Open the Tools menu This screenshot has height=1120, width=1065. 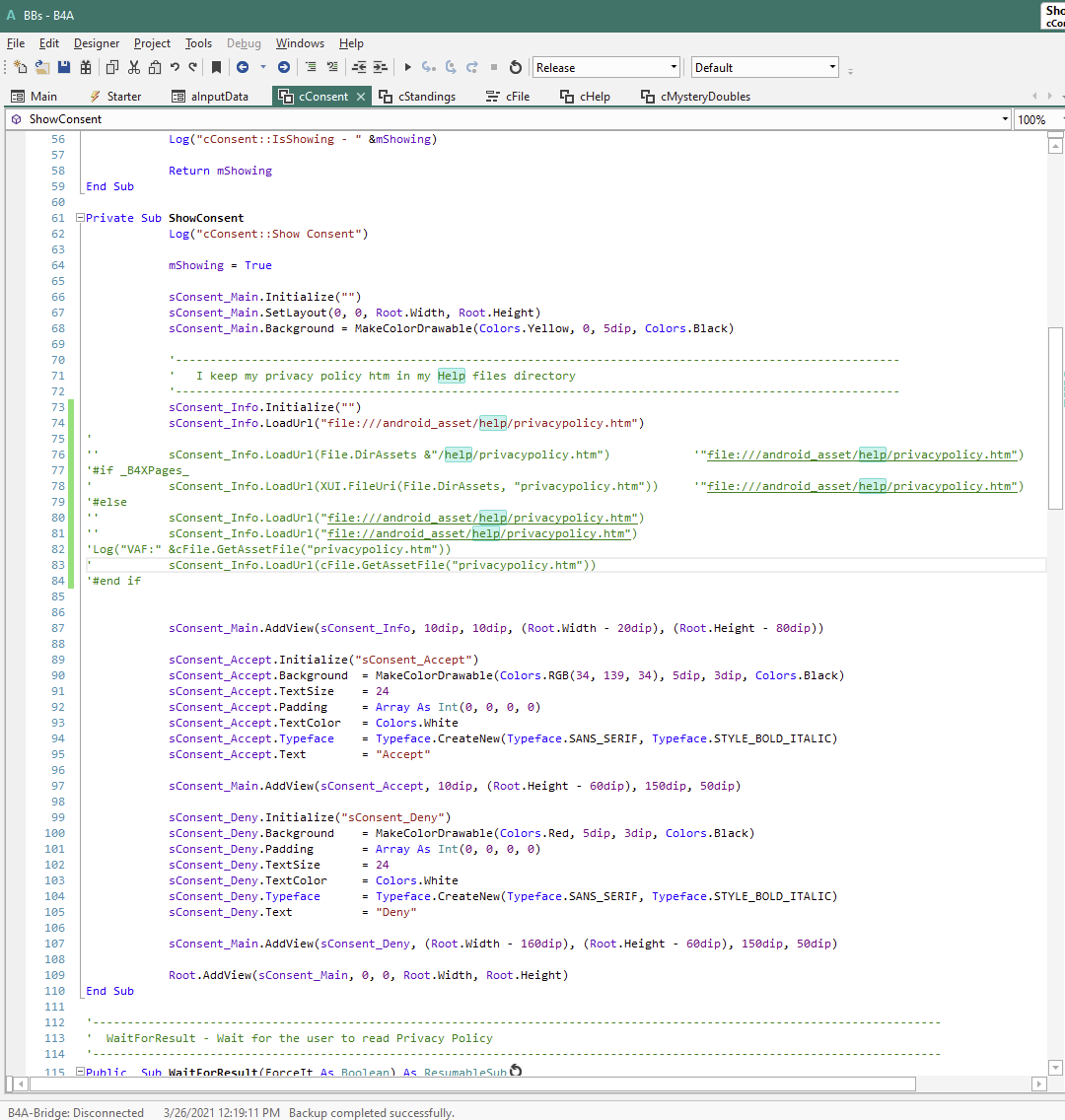click(x=198, y=43)
